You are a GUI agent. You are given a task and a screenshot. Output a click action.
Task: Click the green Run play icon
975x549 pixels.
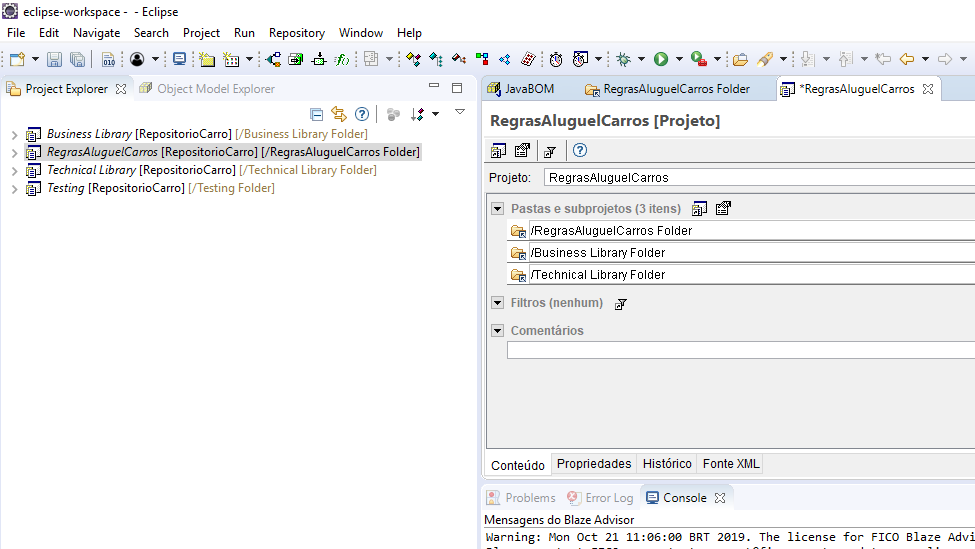click(661, 59)
